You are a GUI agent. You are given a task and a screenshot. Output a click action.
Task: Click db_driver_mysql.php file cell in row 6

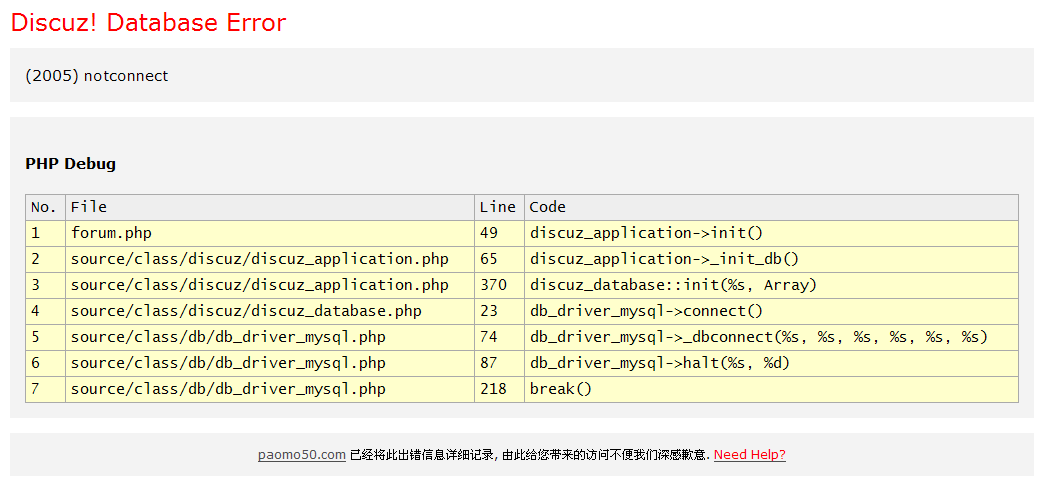(270, 363)
